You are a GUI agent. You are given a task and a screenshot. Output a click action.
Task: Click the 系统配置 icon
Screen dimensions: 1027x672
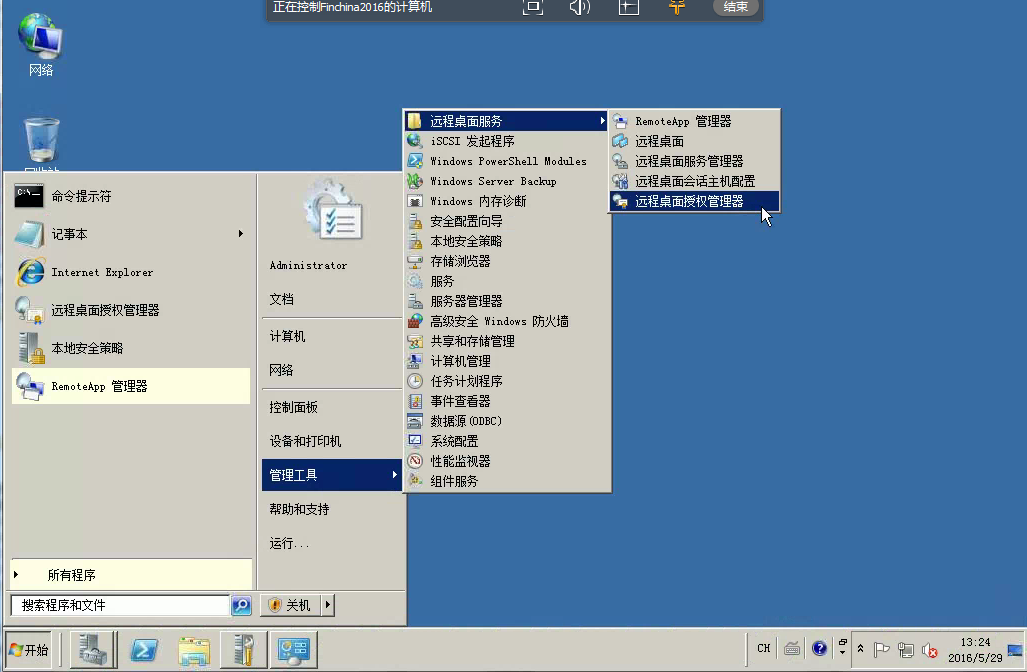[x=415, y=441]
